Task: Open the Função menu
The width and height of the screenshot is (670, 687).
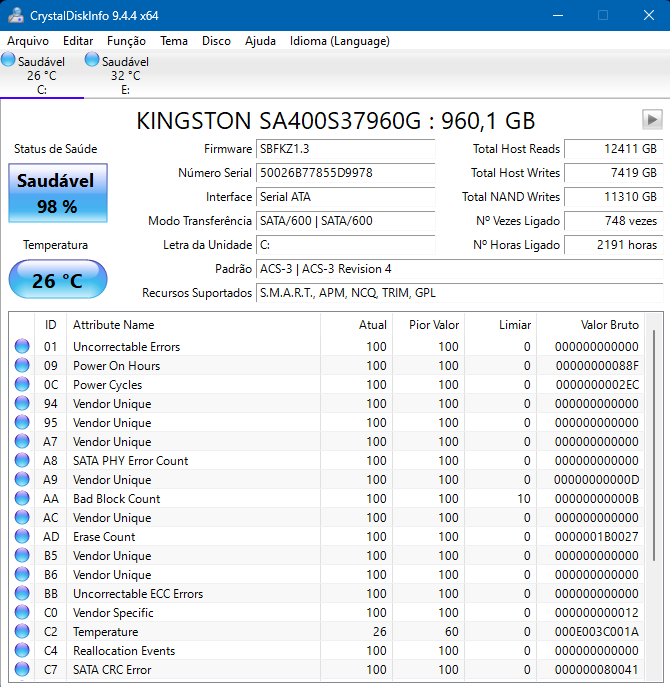Action: pyautogui.click(x=126, y=41)
